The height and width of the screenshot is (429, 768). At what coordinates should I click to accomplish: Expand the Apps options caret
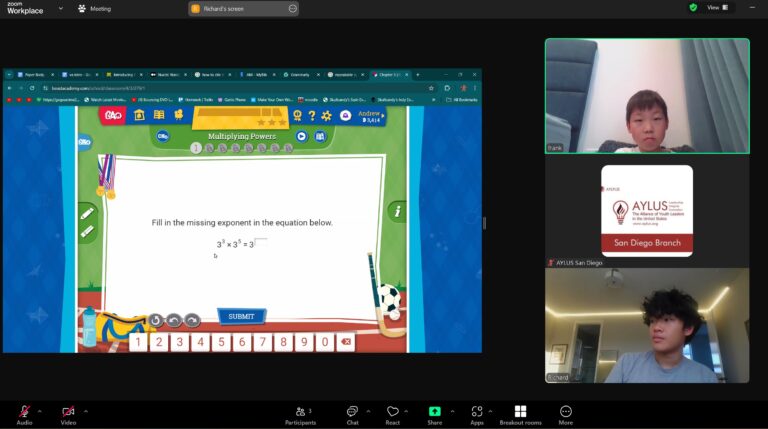tap(490, 411)
